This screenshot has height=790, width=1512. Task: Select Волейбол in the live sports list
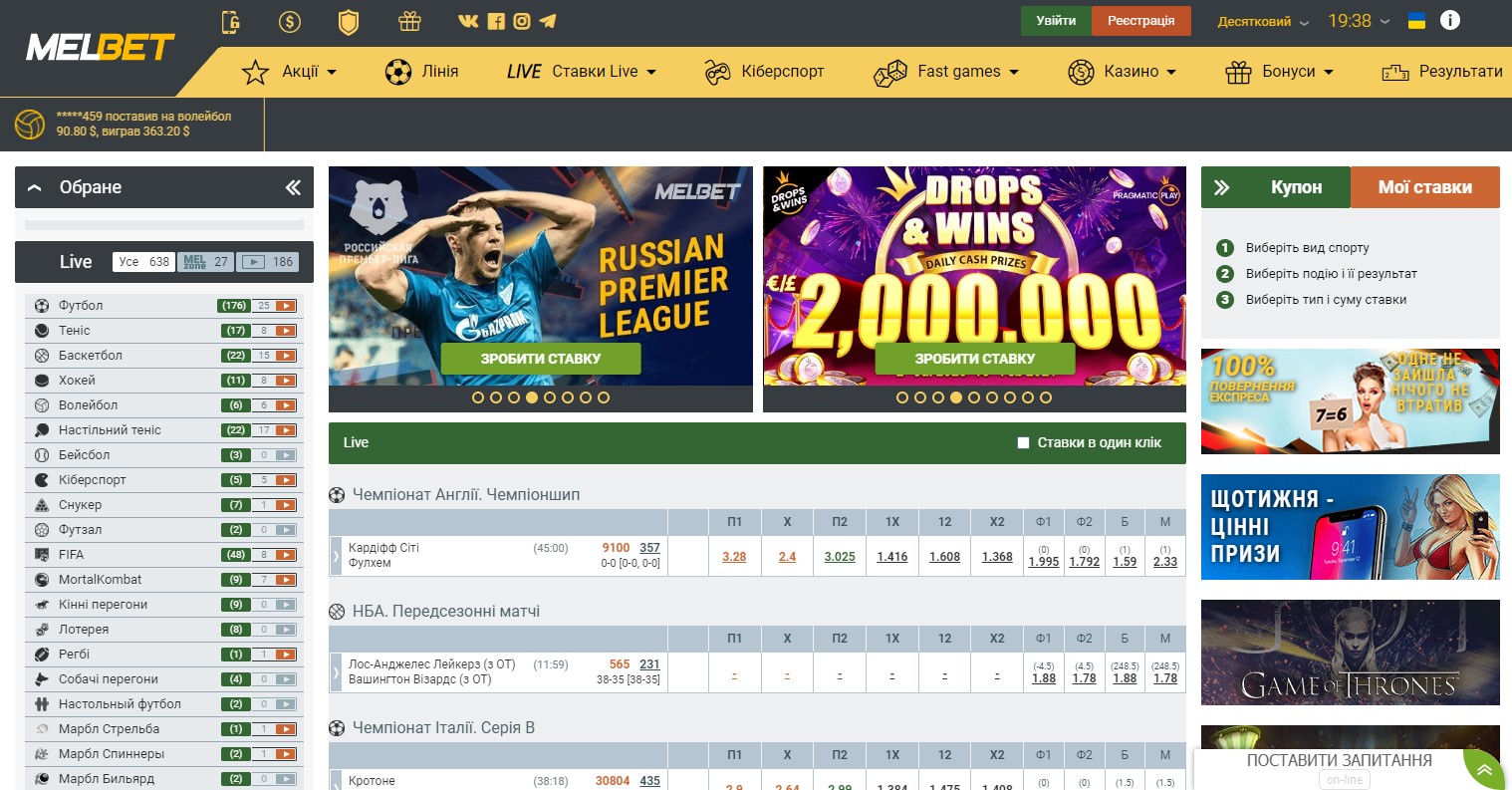click(88, 405)
